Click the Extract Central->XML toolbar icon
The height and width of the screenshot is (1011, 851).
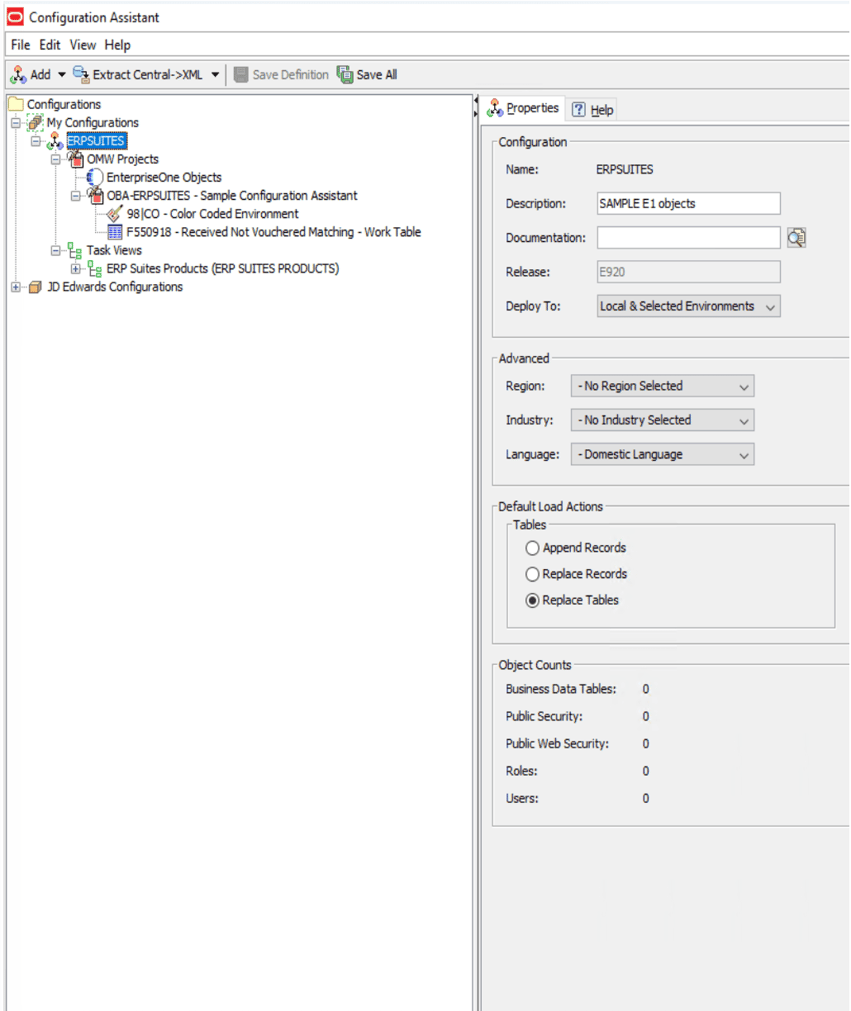click(x=81, y=75)
